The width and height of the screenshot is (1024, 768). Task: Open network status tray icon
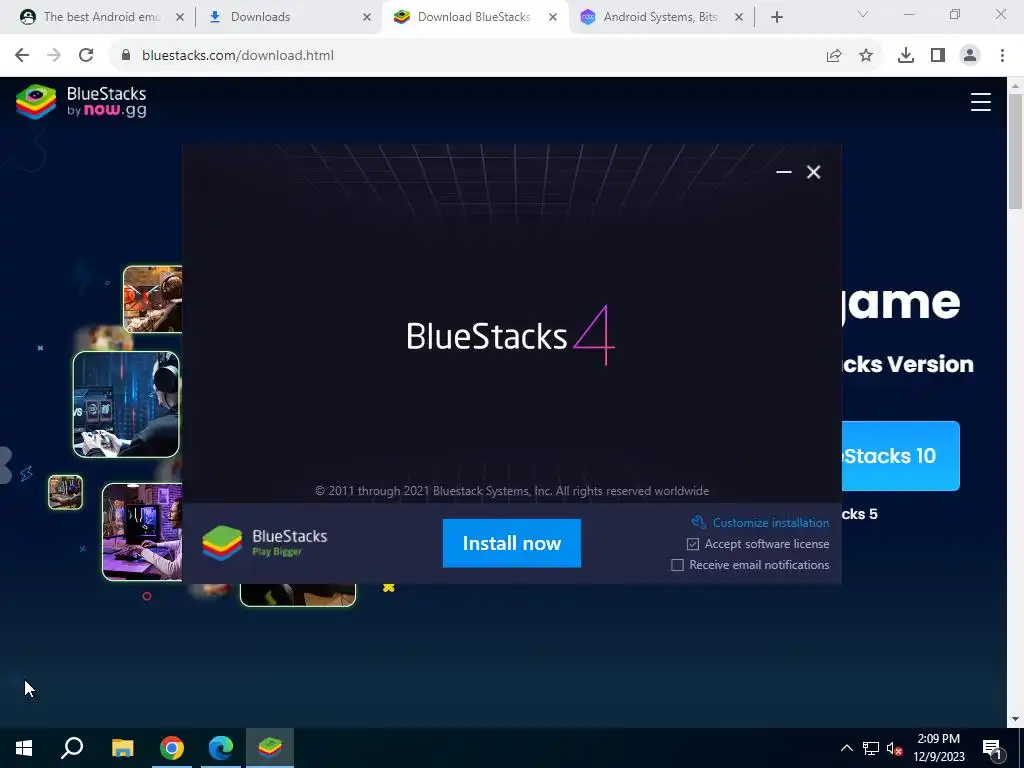pyautogui.click(x=871, y=748)
